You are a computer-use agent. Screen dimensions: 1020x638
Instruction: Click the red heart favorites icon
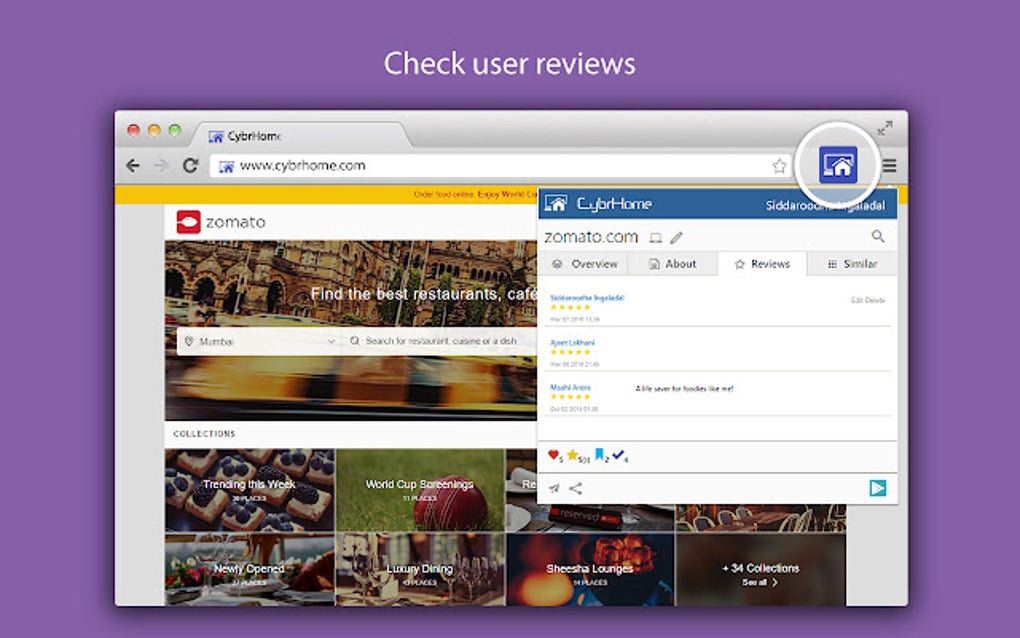click(553, 455)
